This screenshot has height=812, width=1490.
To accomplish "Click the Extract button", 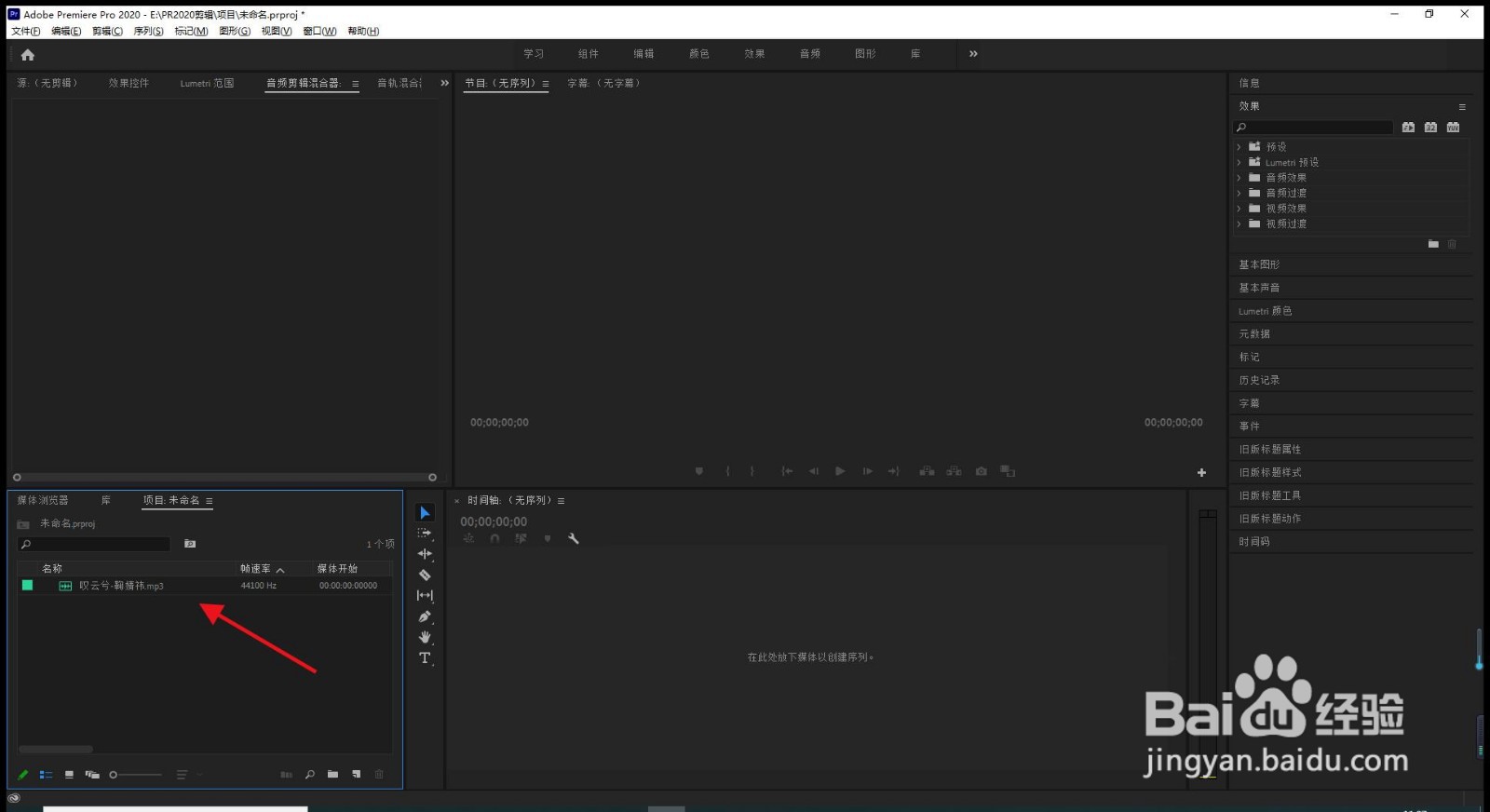I will [954, 471].
